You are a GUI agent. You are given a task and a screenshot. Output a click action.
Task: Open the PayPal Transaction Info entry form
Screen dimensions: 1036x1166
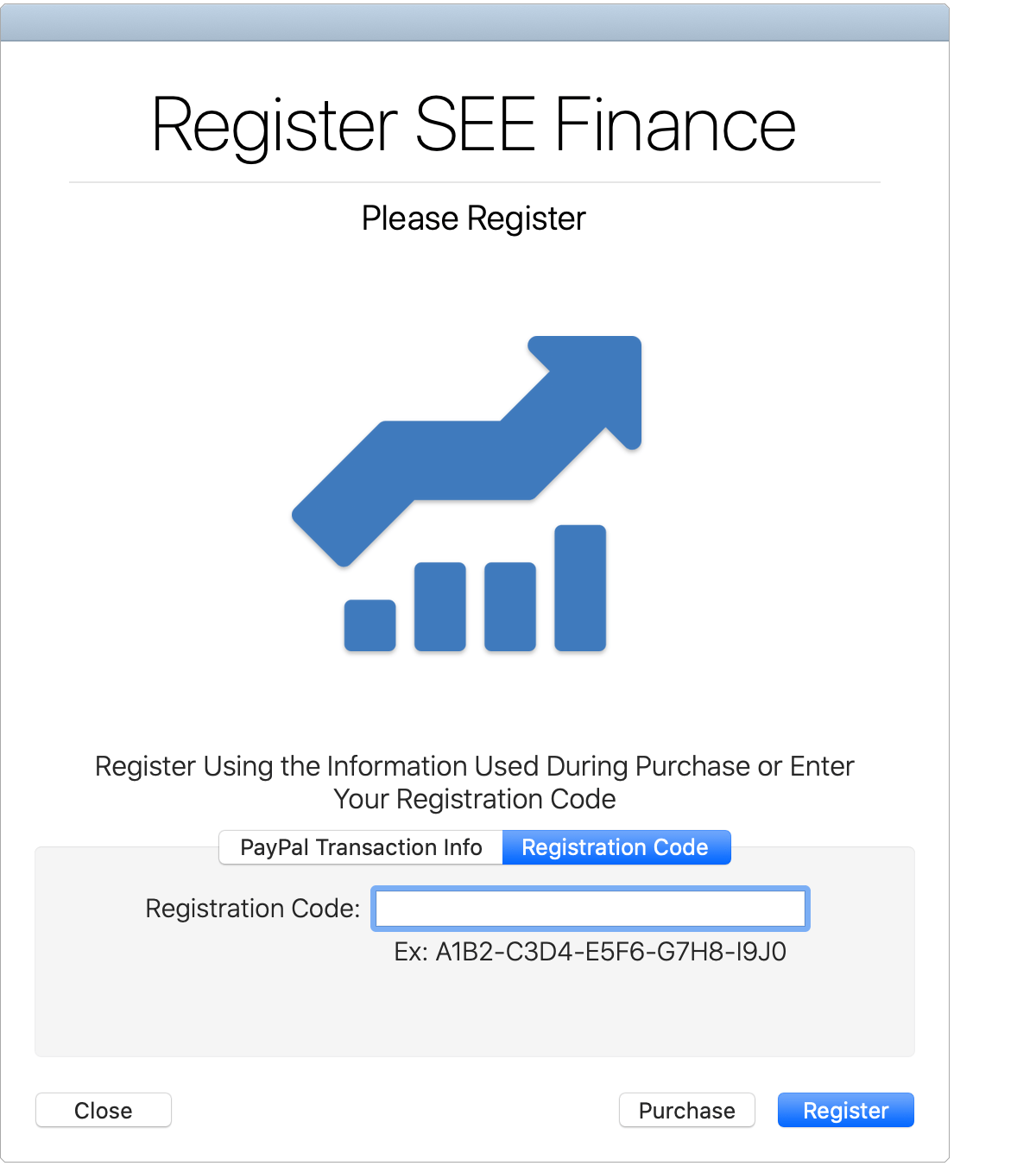pos(361,847)
